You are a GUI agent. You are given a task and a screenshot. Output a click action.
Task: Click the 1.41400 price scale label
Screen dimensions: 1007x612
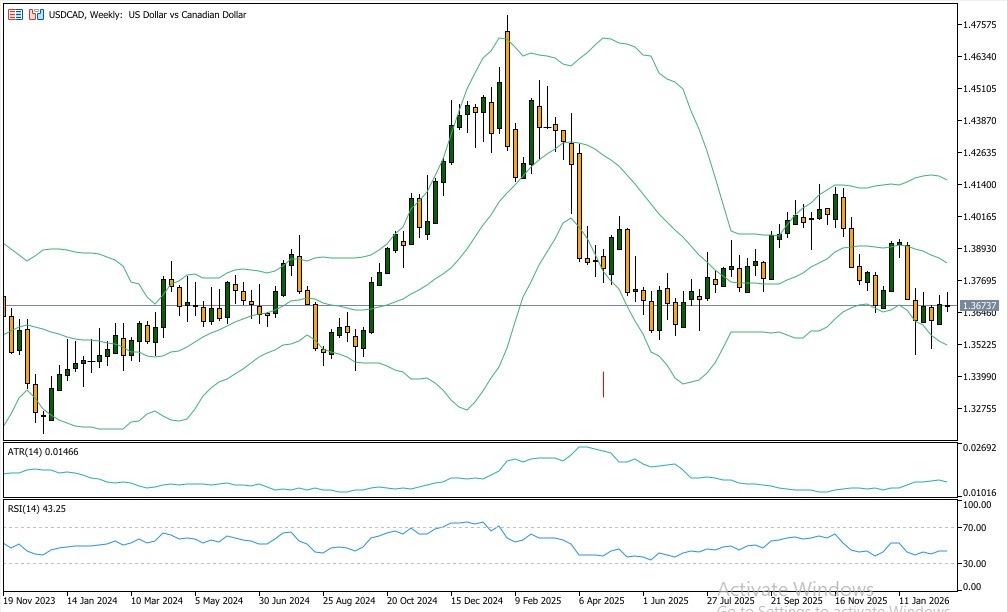coord(980,185)
